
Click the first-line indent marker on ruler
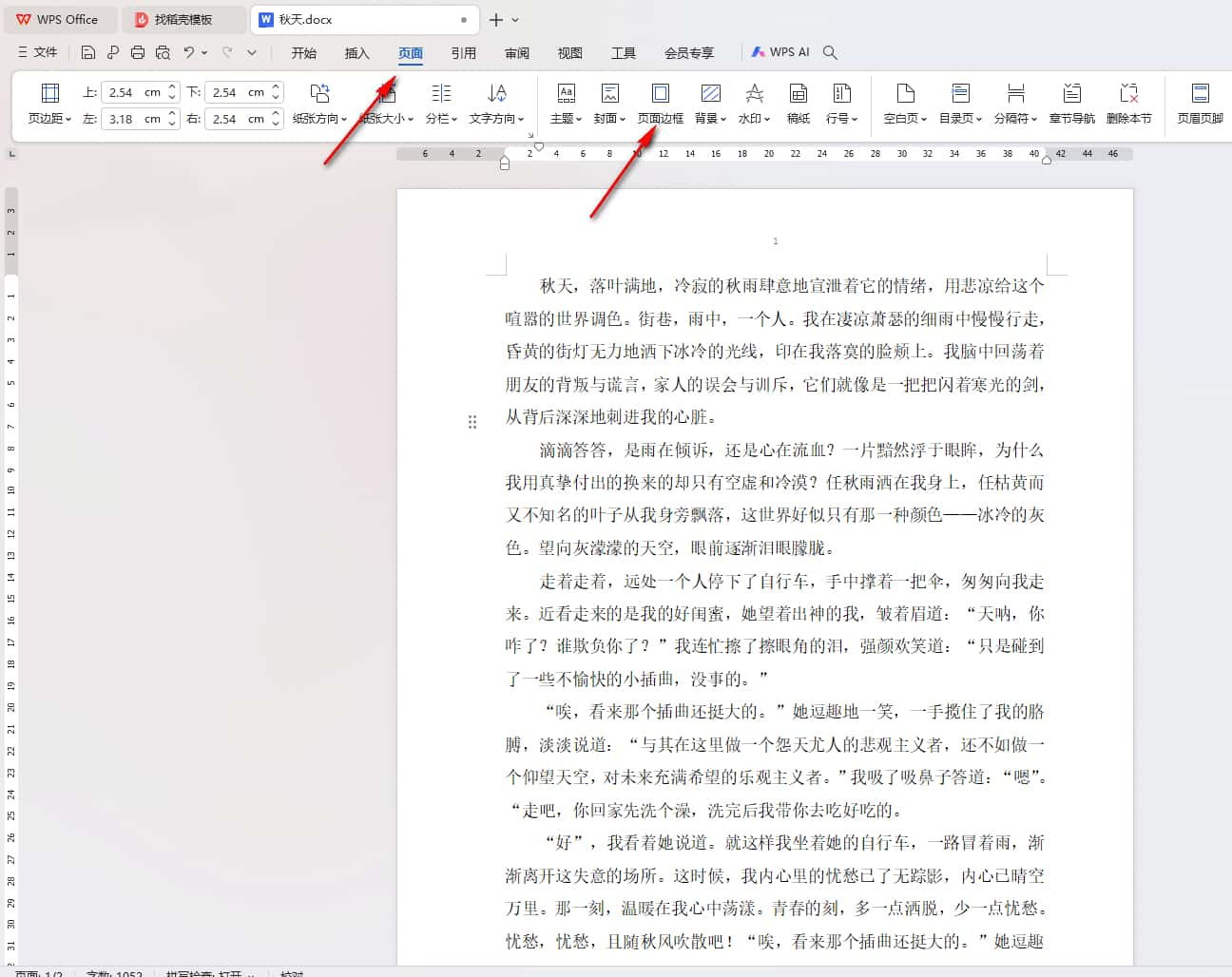(539, 147)
